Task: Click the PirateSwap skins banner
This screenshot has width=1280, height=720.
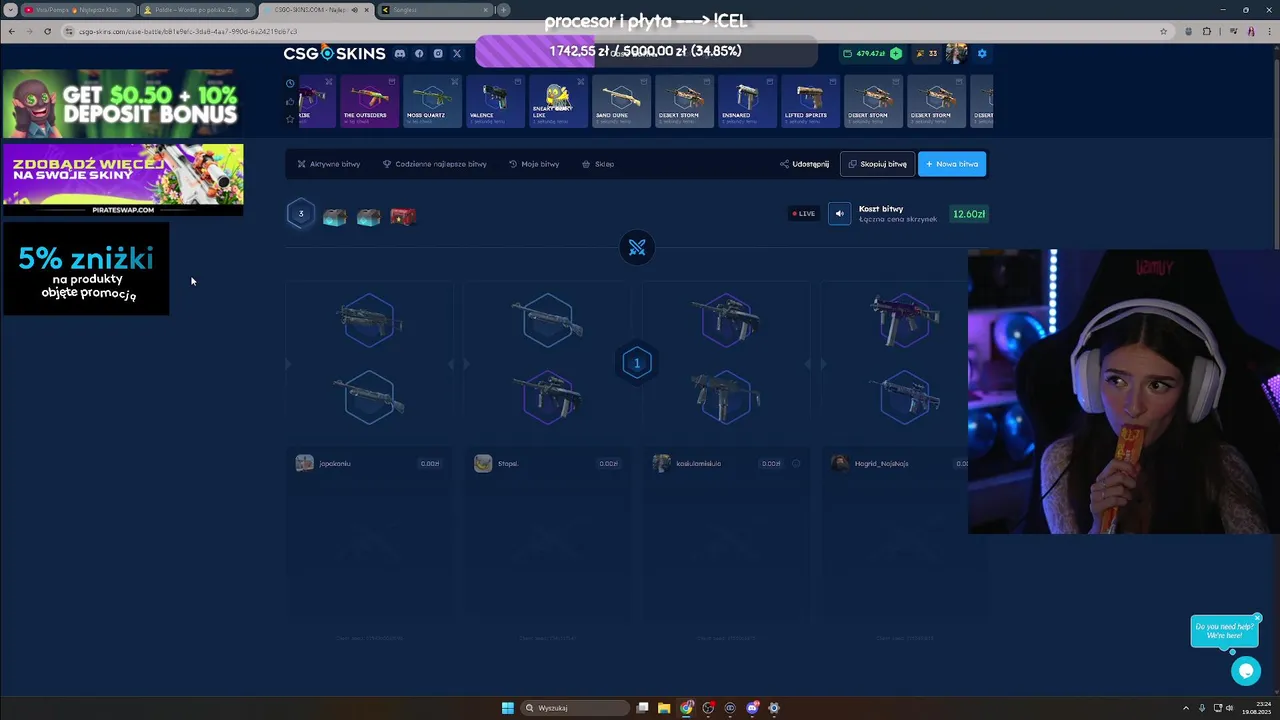Action: click(123, 180)
